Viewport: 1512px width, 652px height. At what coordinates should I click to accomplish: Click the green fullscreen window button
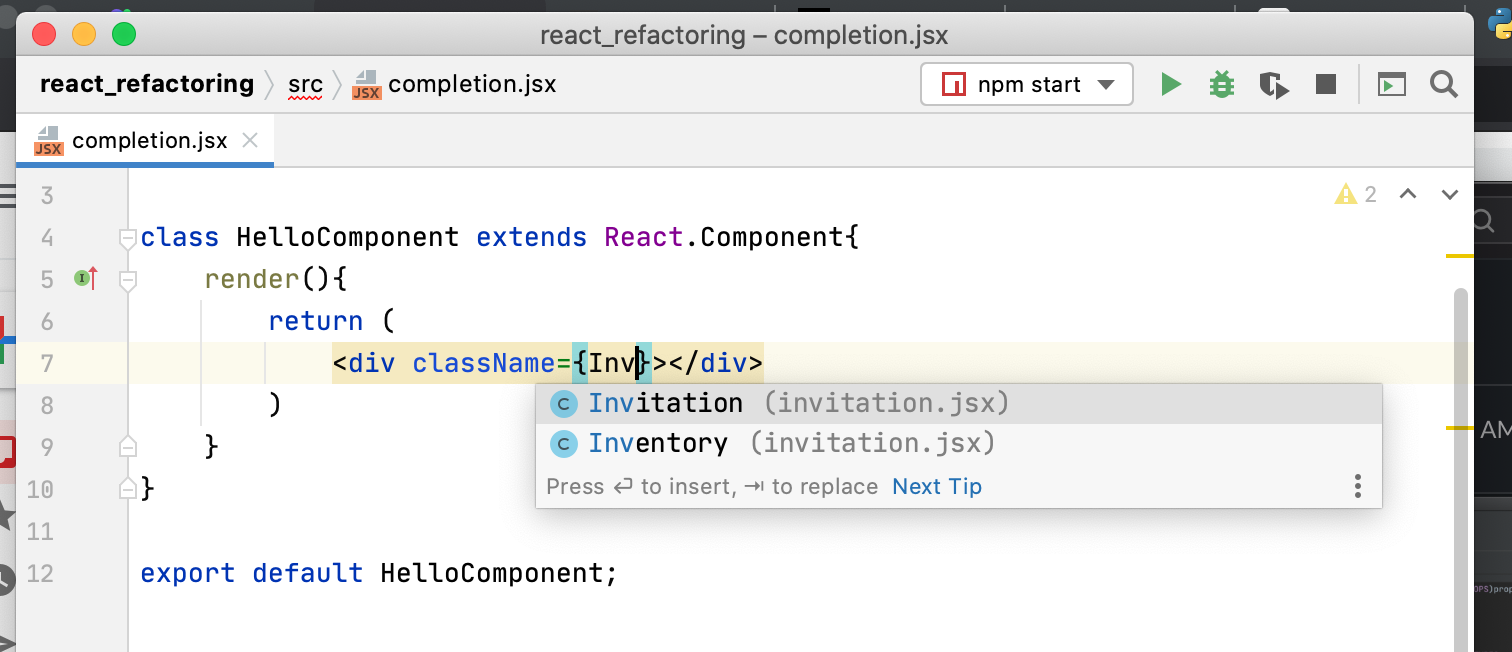click(x=123, y=34)
